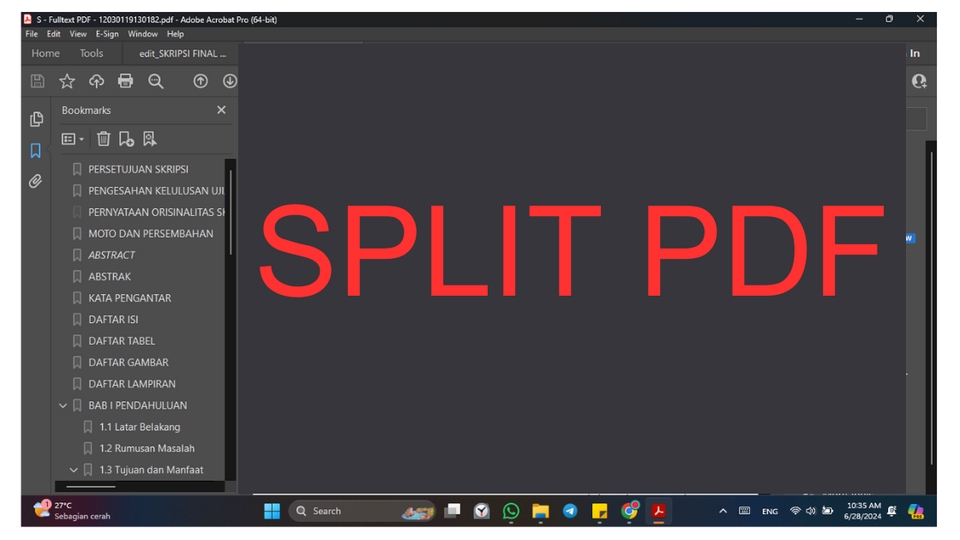Click Adobe Acrobat taskbar icon
This screenshot has width=960, height=540.
659,511
